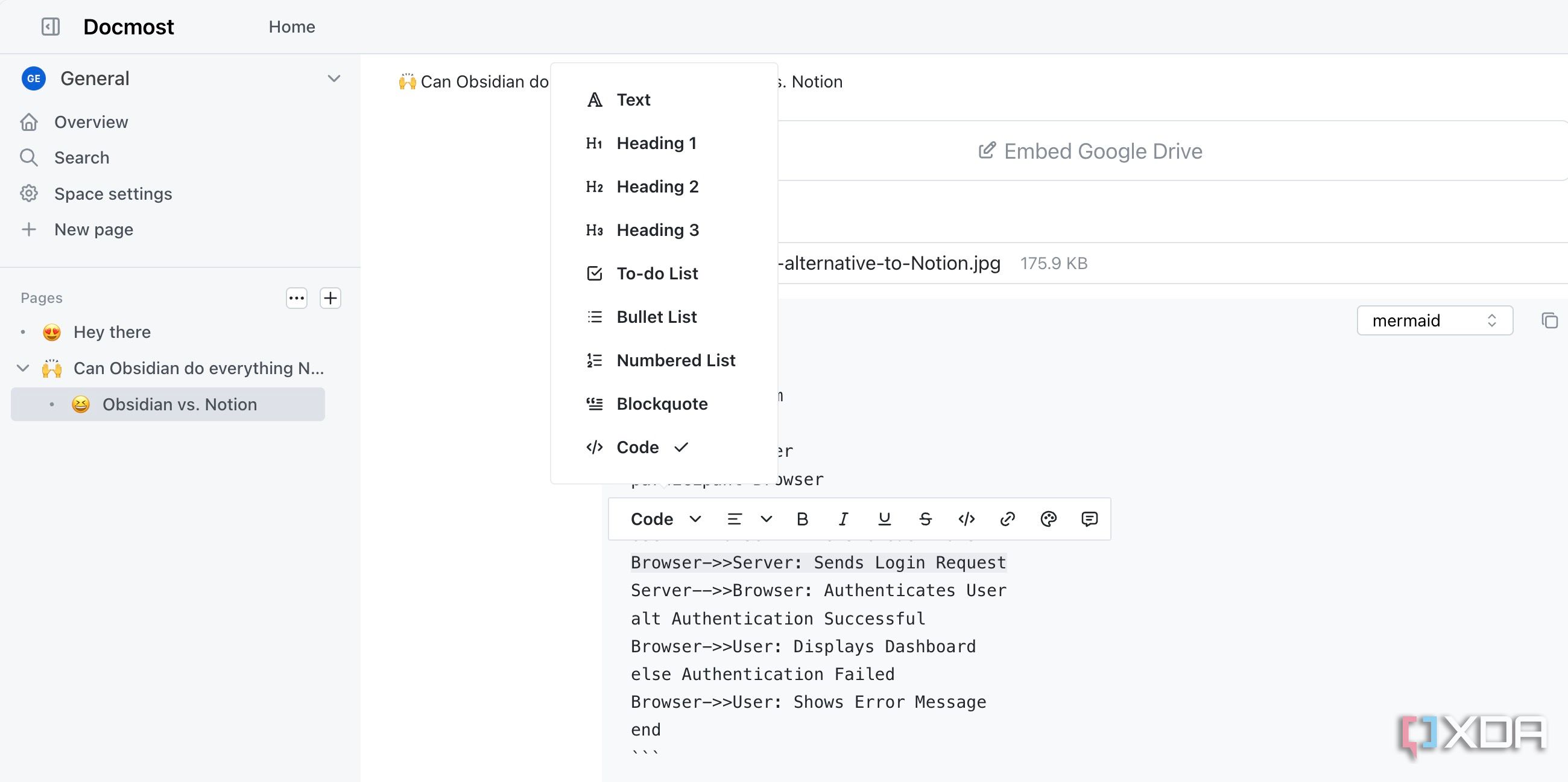Add a page with the Pages plus button
1568x782 pixels.
[x=330, y=298]
